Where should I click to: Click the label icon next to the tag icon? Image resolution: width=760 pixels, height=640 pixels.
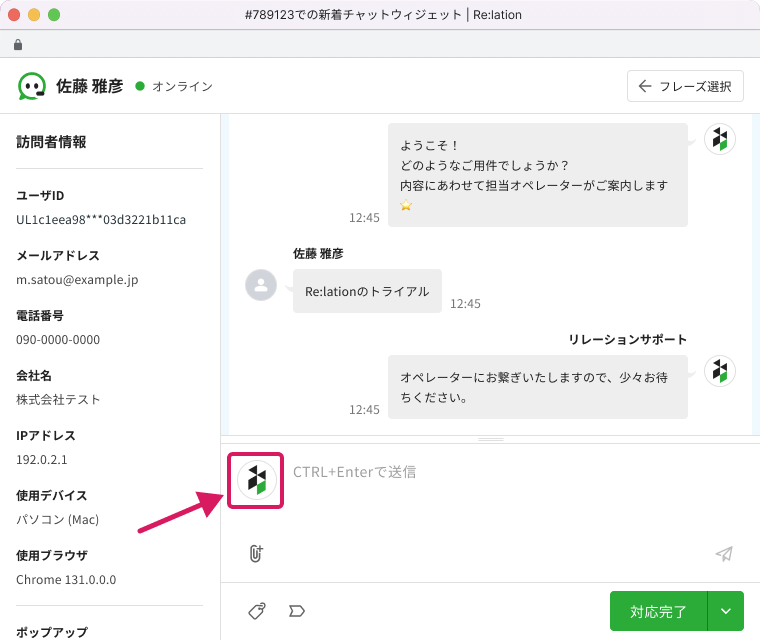pyautogui.click(x=296, y=610)
